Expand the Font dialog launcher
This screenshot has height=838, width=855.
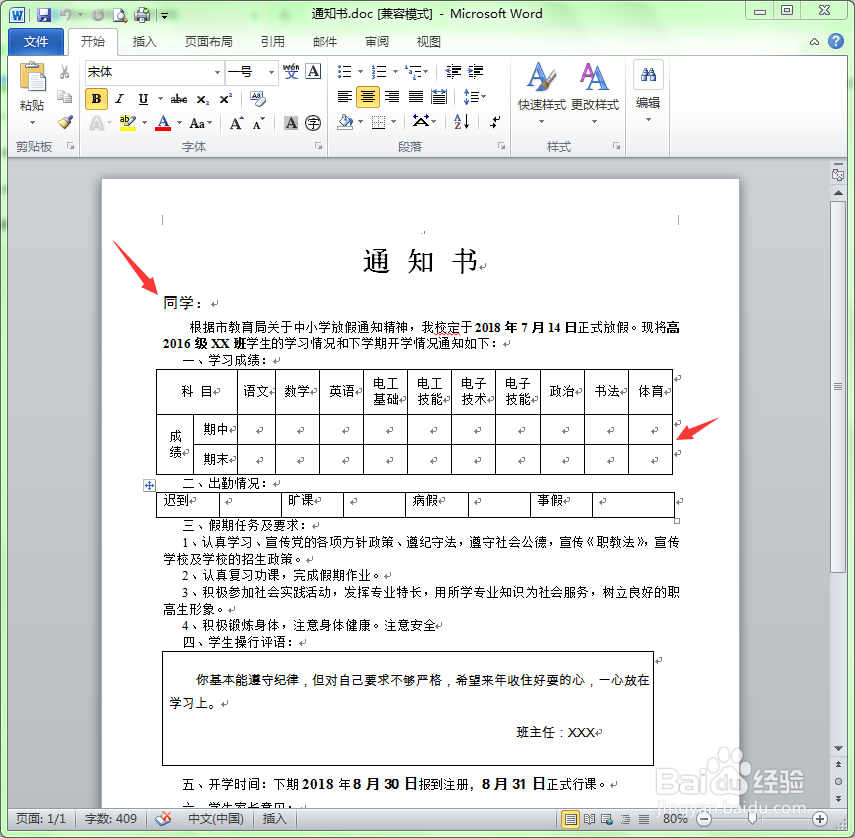pos(318,146)
